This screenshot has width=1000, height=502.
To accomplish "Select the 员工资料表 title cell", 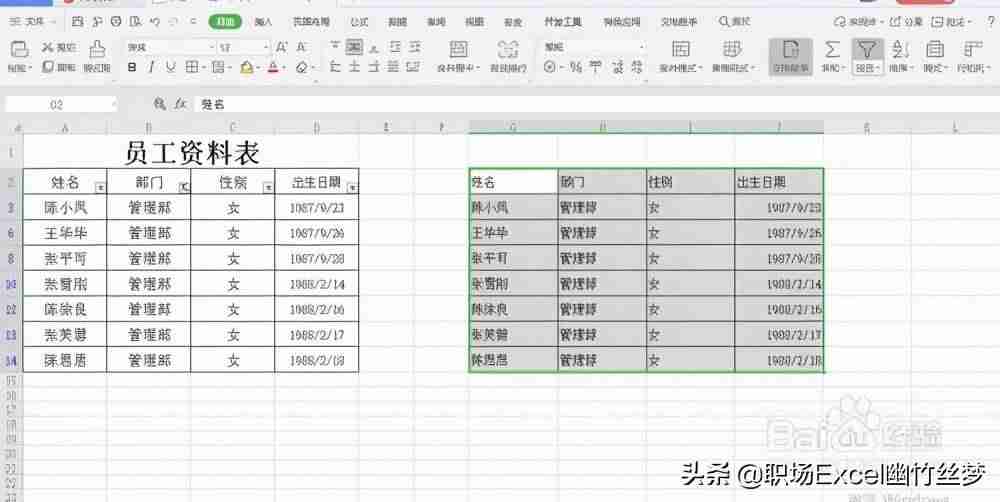I will click(x=191, y=152).
